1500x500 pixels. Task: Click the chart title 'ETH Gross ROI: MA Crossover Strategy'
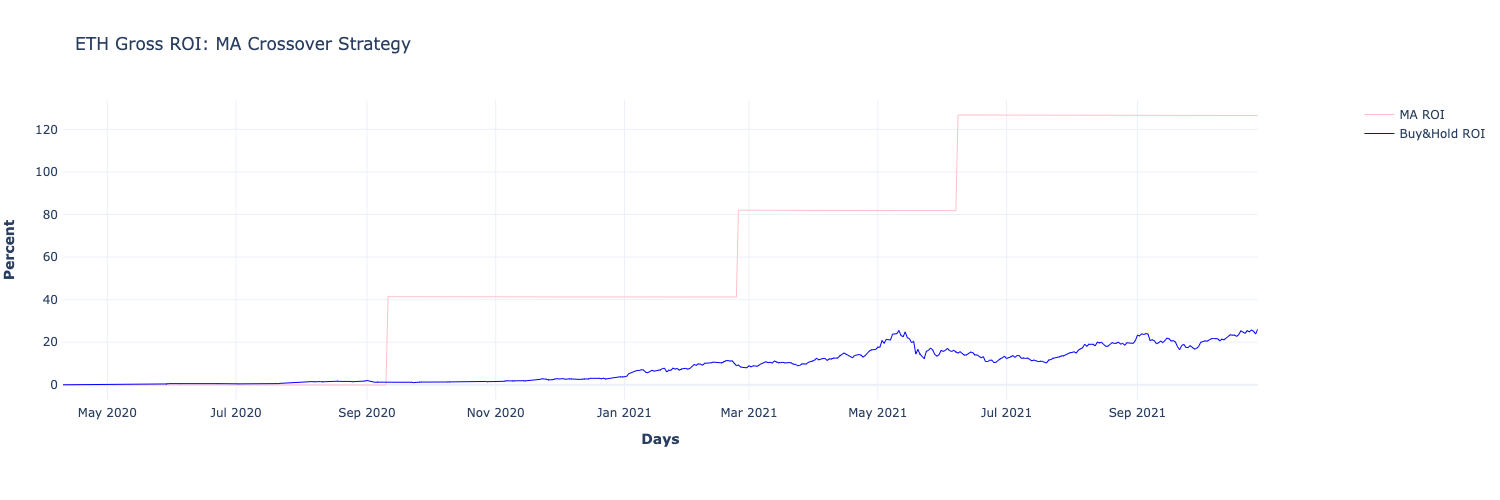tap(243, 44)
